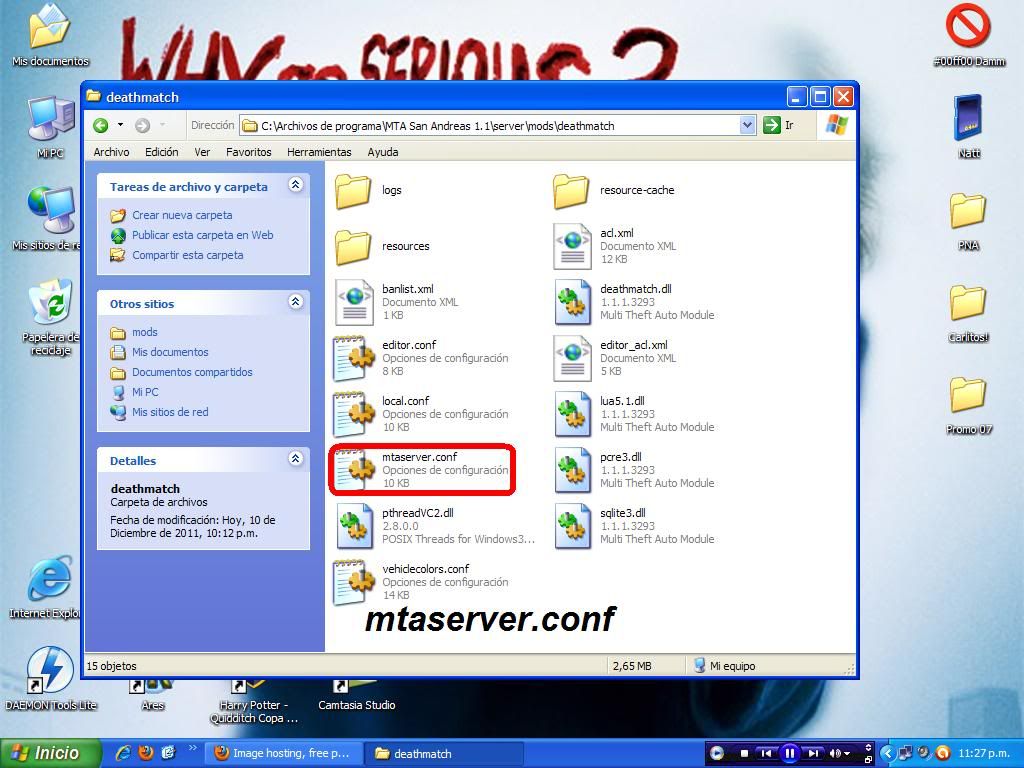Image resolution: width=1024 pixels, height=768 pixels.
Task: Click Publicar esta carpeta en Web
Action: pos(202,235)
